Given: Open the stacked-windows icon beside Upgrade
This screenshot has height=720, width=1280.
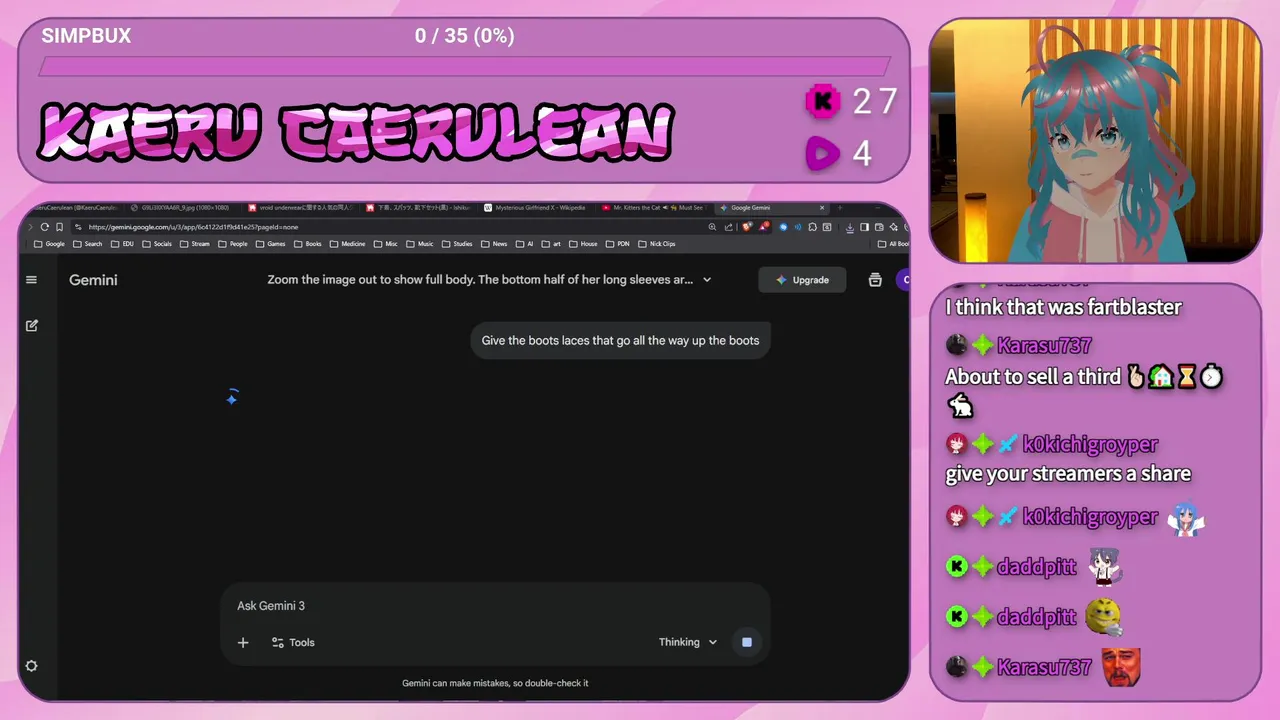Looking at the screenshot, I should click(875, 280).
